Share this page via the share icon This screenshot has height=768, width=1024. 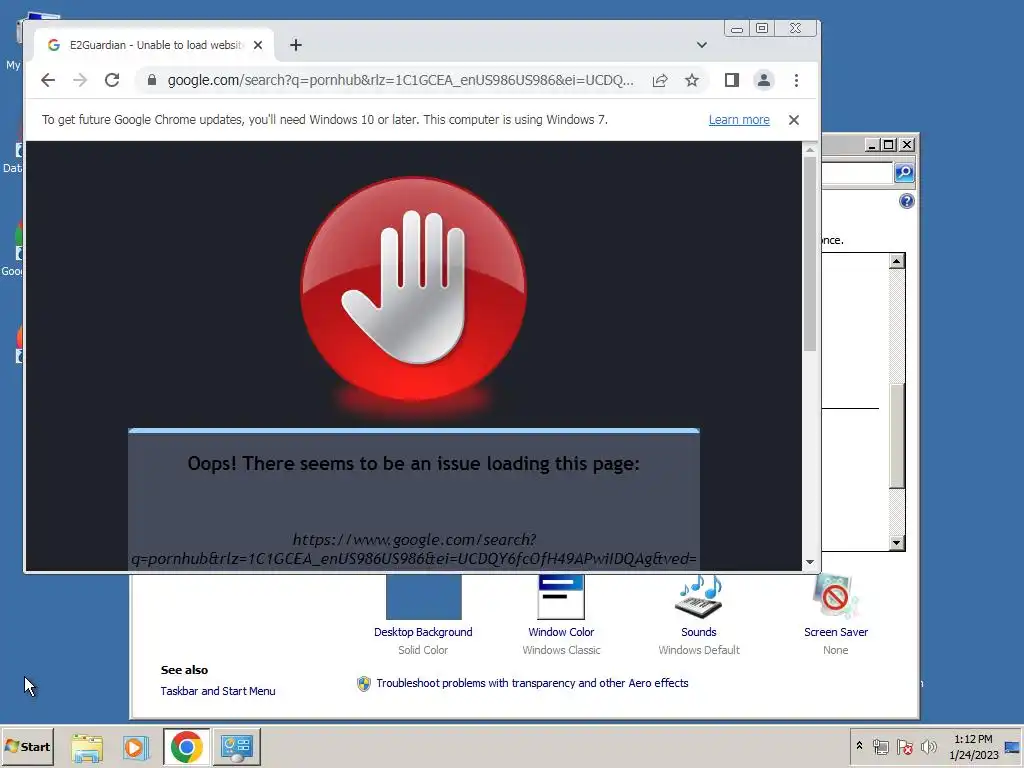tap(660, 80)
